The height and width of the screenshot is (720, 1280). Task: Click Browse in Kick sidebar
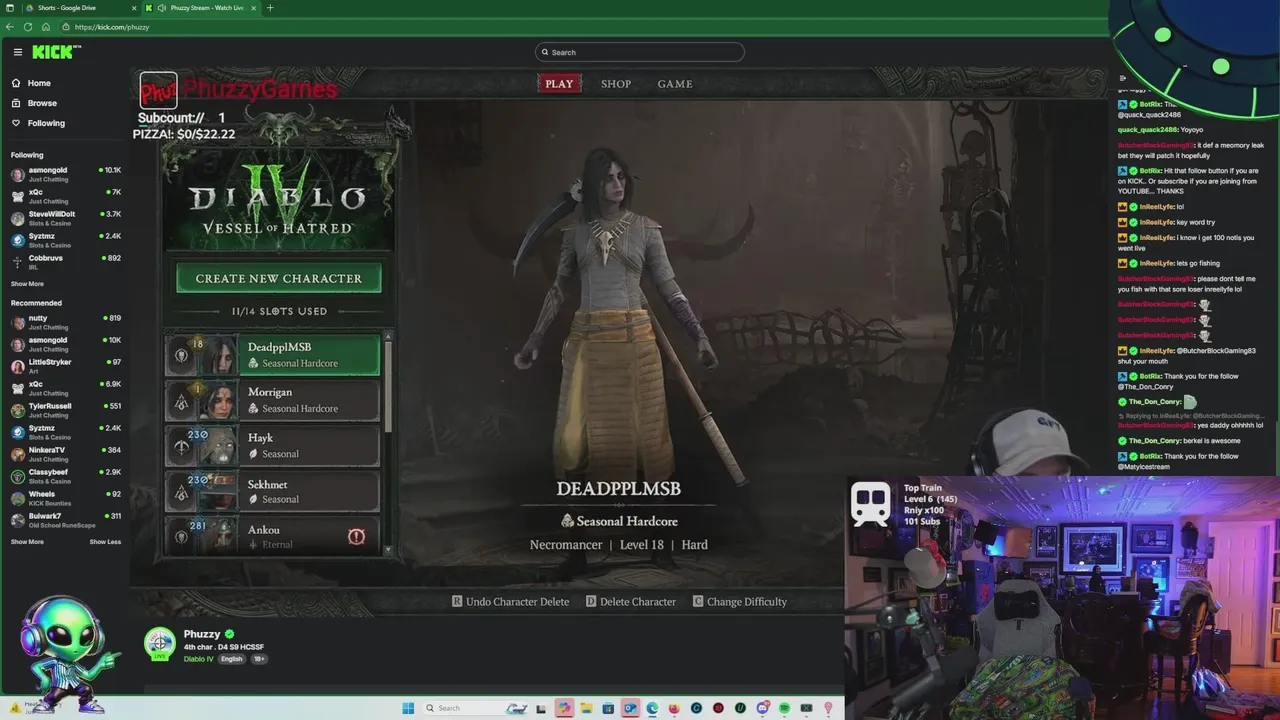[42, 103]
